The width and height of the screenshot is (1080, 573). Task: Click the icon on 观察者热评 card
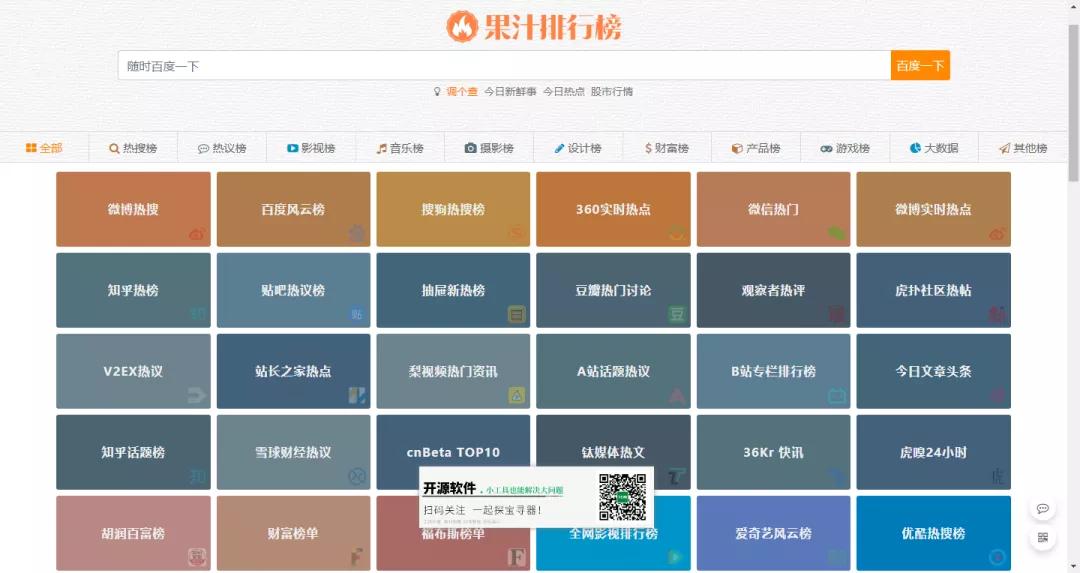coord(837,315)
